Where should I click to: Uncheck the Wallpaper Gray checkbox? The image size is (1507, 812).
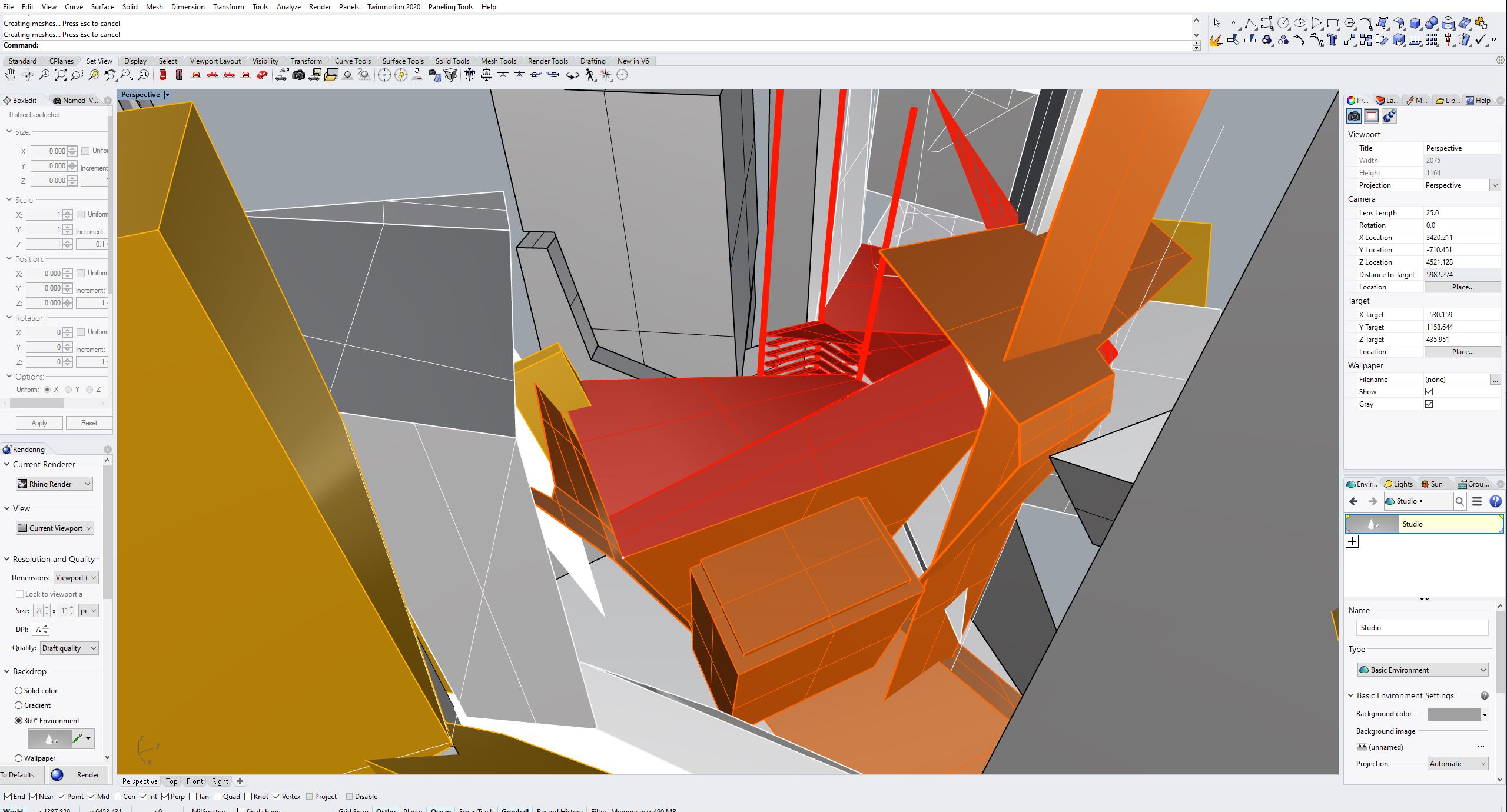[x=1429, y=404]
